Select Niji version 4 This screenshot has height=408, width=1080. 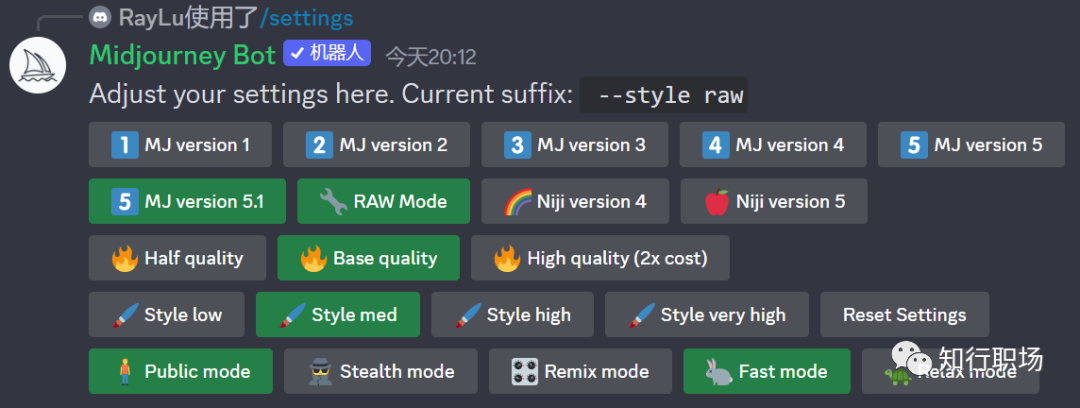pos(575,201)
